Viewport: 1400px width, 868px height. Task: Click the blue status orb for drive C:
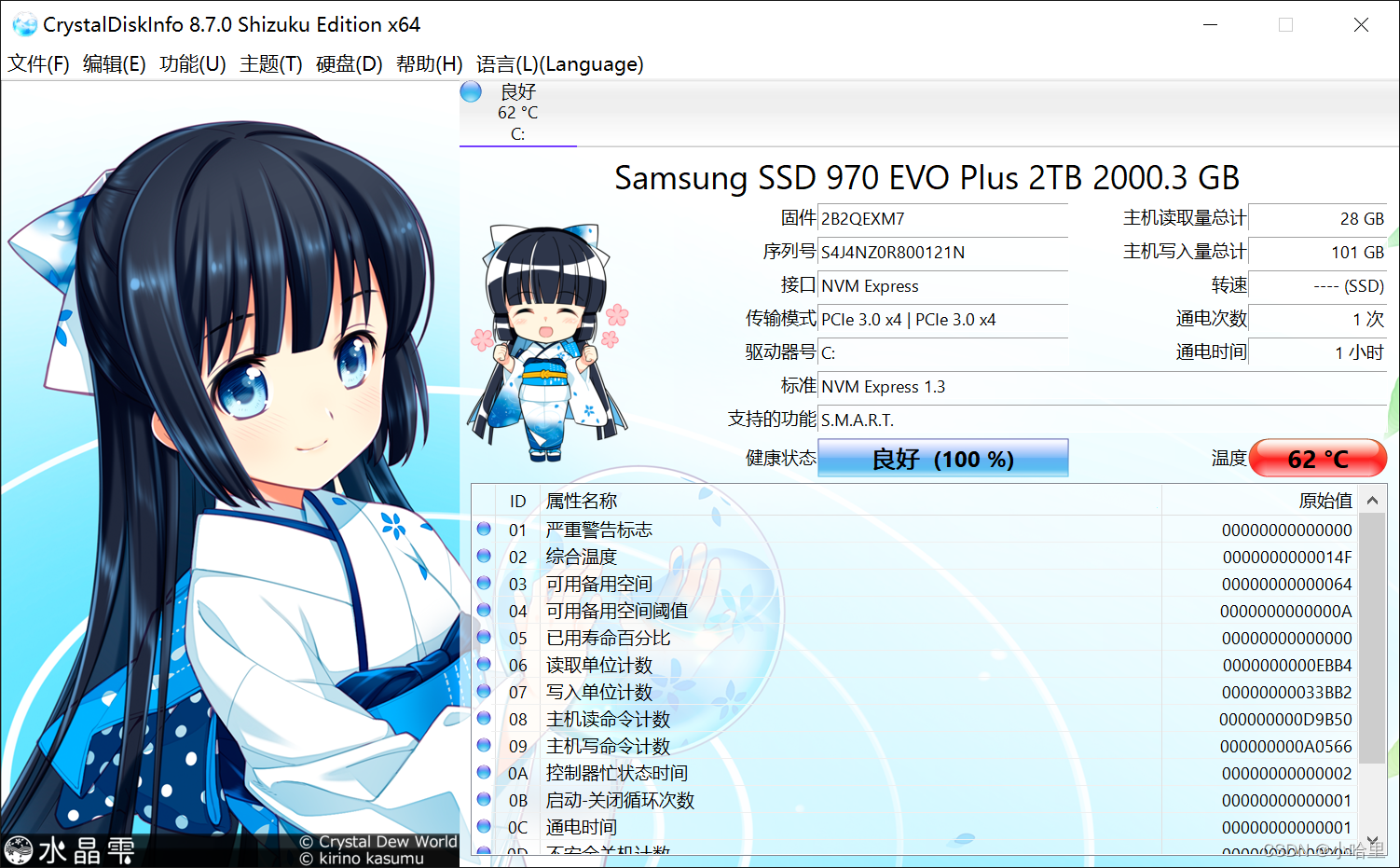pos(471,91)
